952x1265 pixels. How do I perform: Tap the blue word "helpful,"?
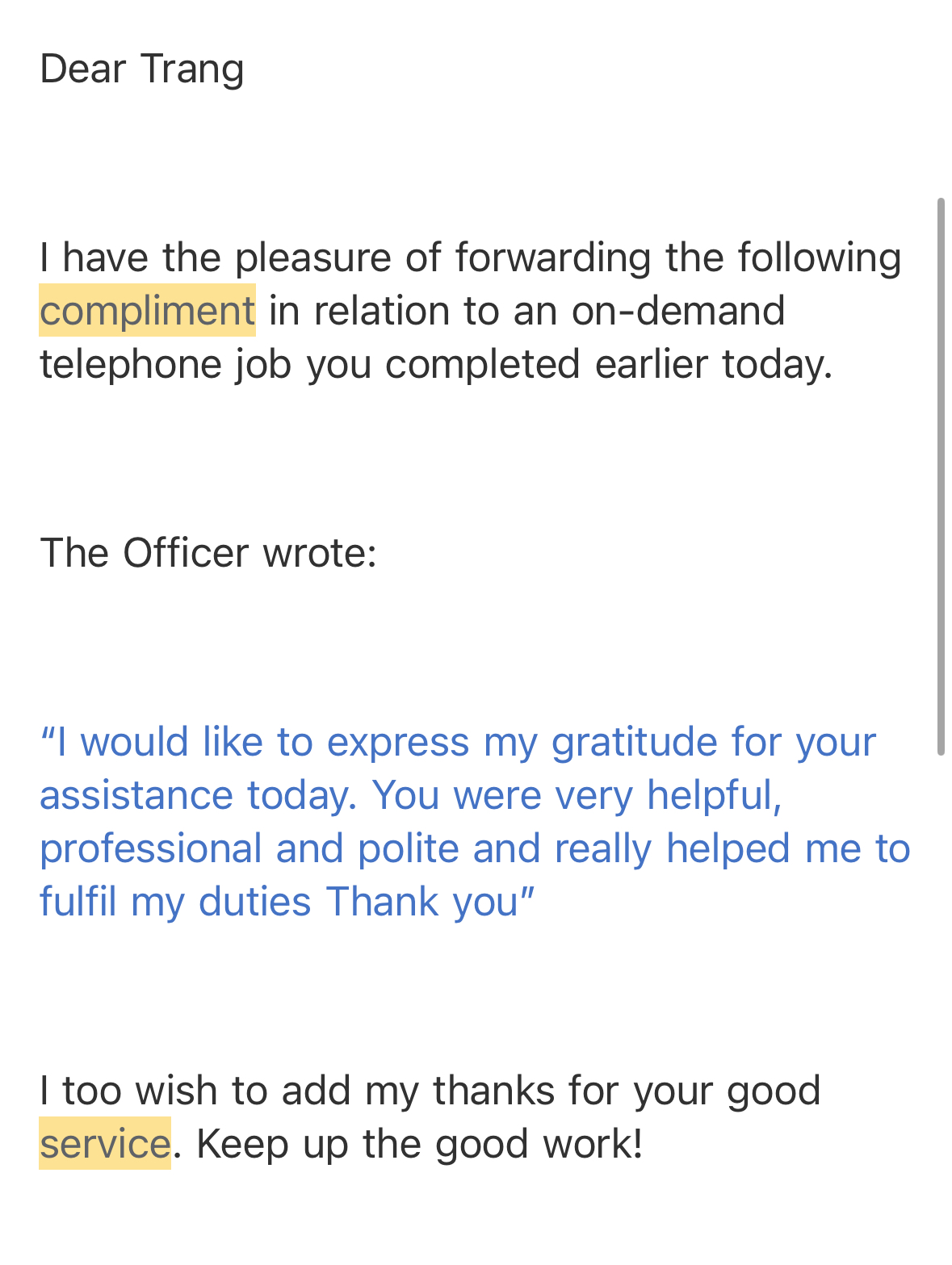click(x=715, y=795)
